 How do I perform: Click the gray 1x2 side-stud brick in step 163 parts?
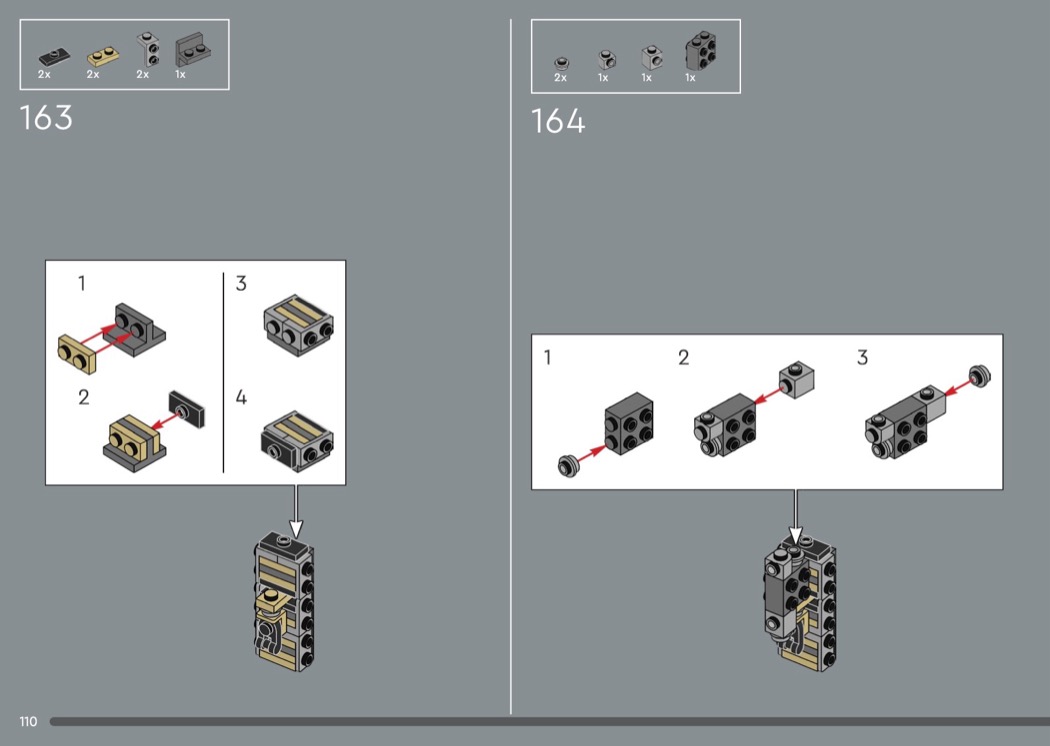pyautogui.click(x=148, y=50)
